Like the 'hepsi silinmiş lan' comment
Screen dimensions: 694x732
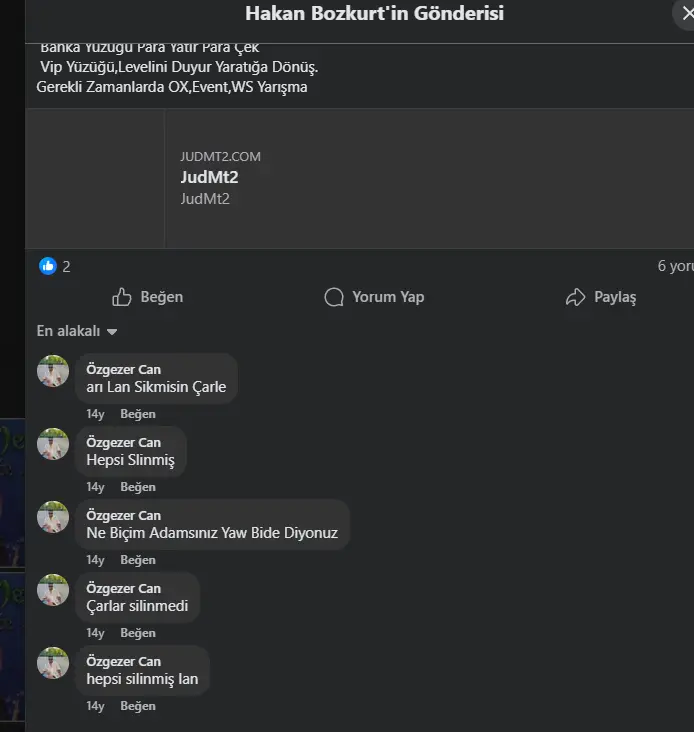click(138, 706)
